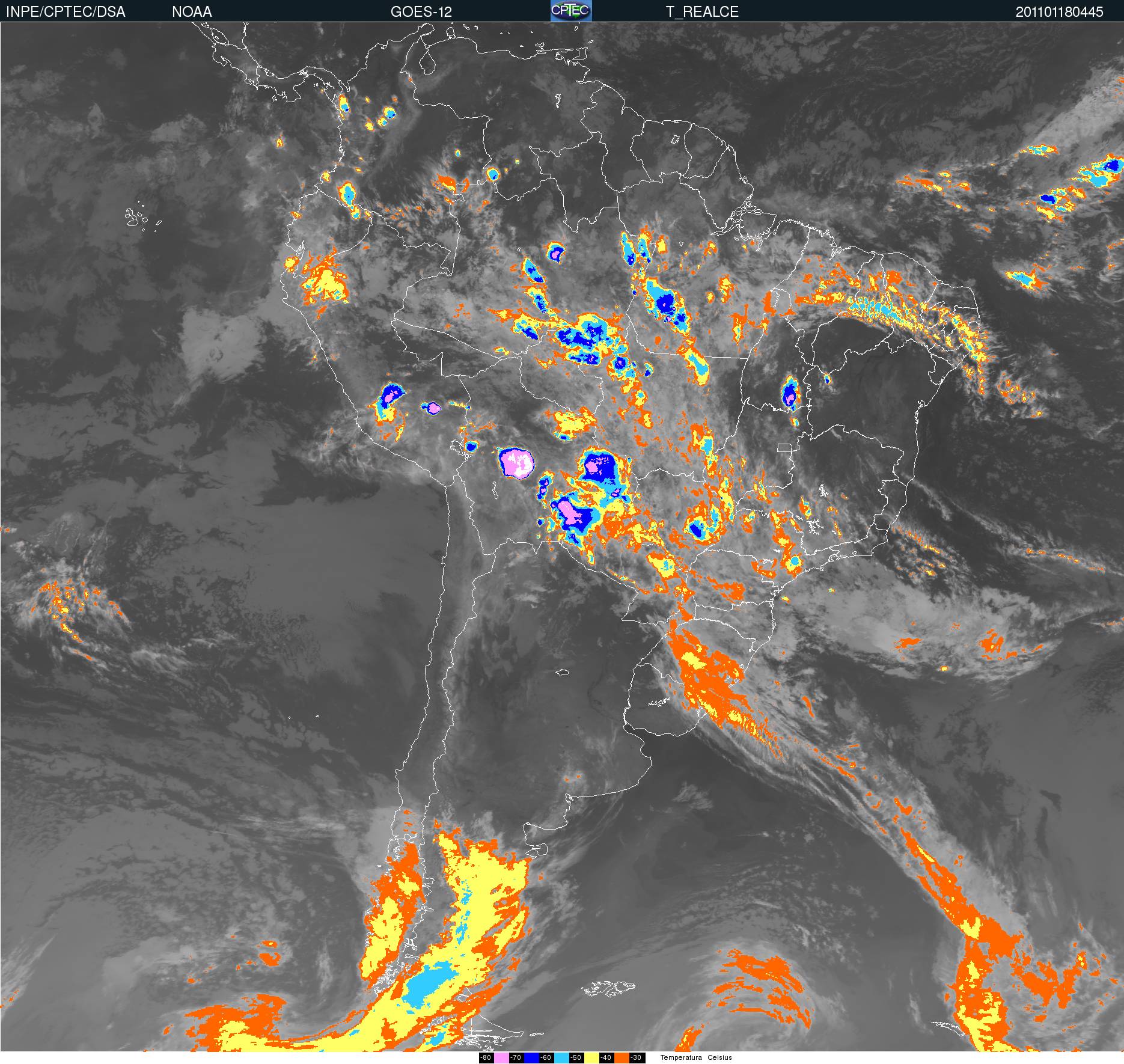Click the orange legend color swatch
This screenshot has height=1064, width=1124.
(622, 1058)
